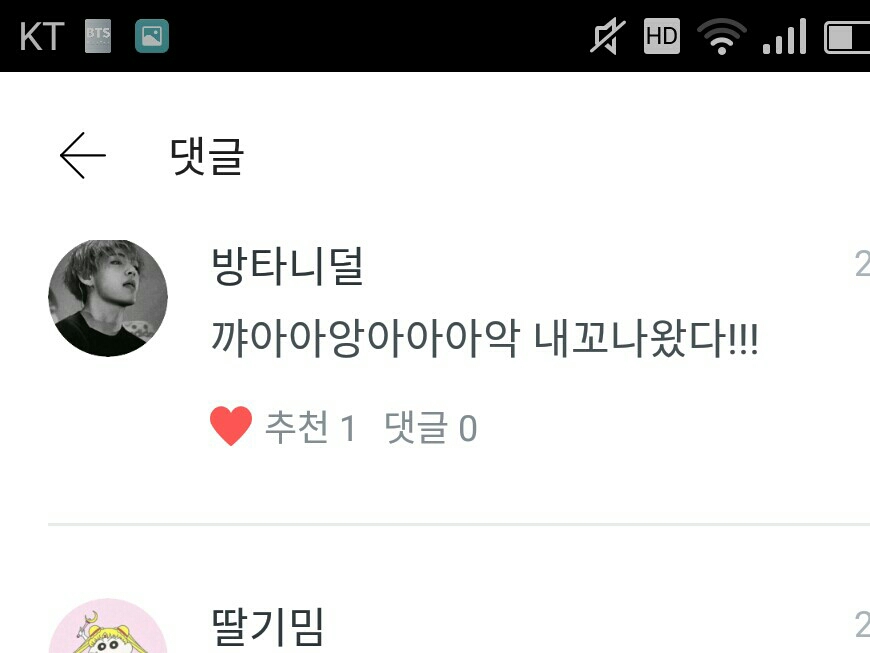Tap the 댓글 page title
Image resolution: width=870 pixels, height=653 pixels.
(x=206, y=156)
